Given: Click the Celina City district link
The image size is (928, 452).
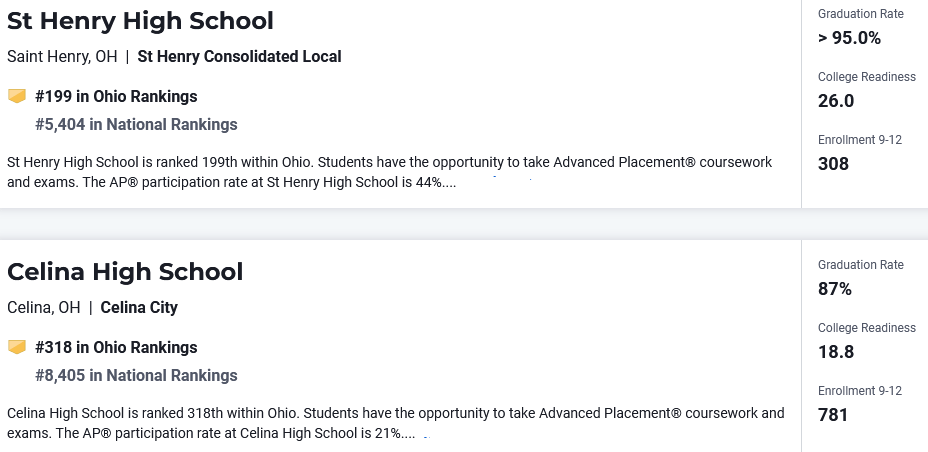Looking at the screenshot, I should coord(139,308).
